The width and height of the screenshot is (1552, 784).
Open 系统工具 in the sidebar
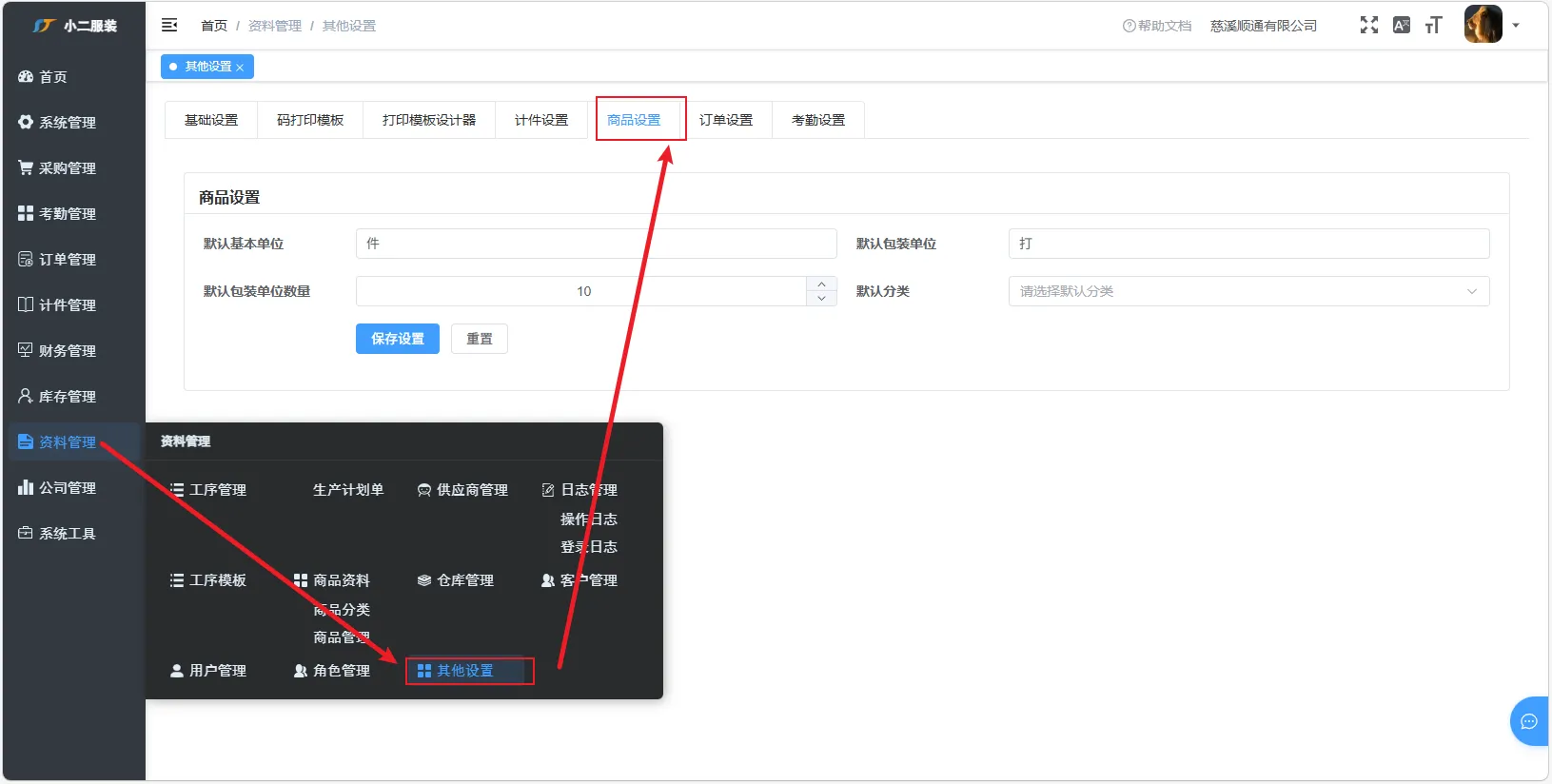72,534
